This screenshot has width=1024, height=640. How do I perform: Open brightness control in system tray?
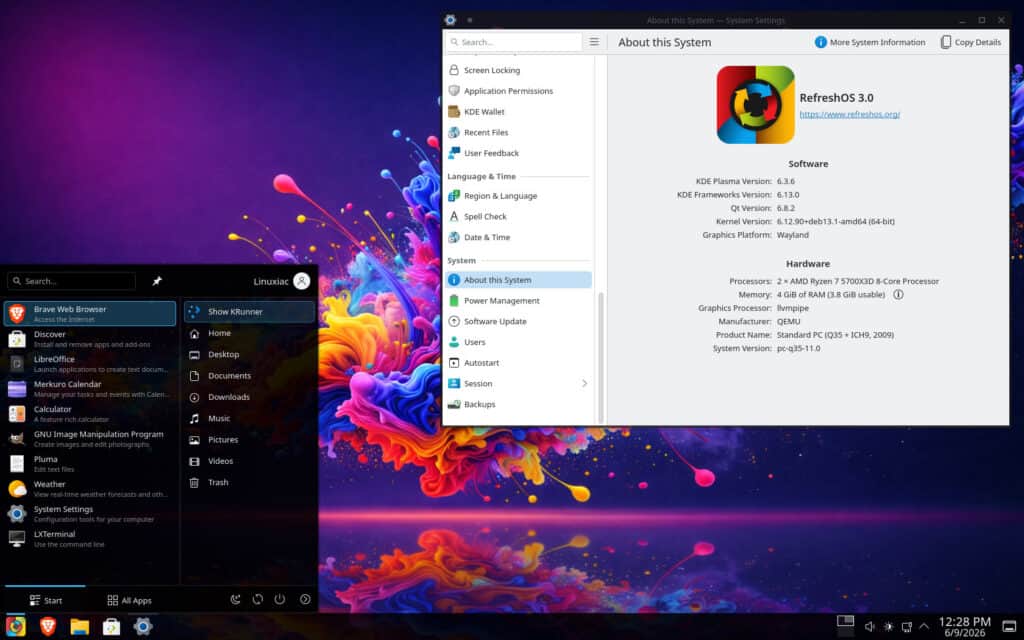[x=888, y=627]
